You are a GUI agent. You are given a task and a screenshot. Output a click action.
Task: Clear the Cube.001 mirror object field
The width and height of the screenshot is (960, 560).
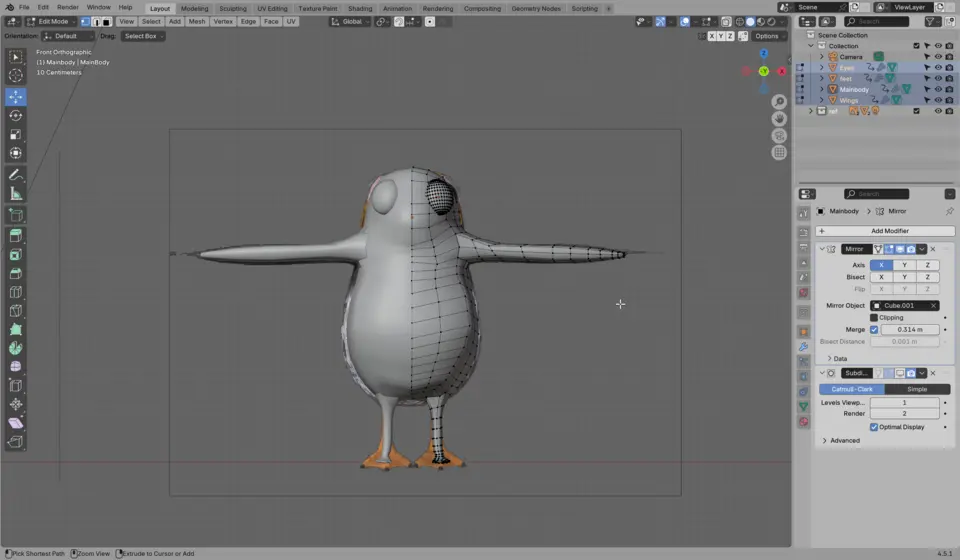point(933,305)
